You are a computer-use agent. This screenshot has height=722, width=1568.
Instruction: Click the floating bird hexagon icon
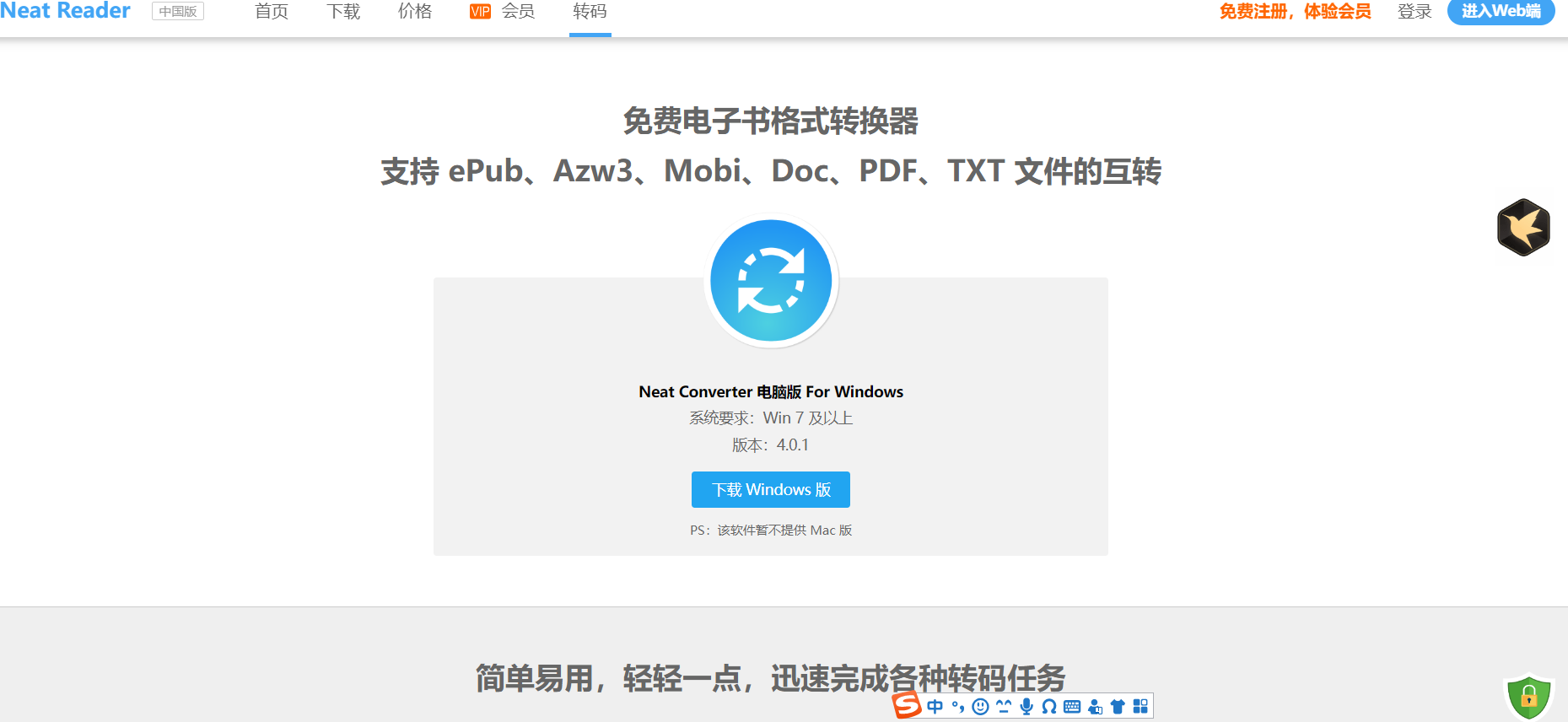pyautogui.click(x=1523, y=227)
